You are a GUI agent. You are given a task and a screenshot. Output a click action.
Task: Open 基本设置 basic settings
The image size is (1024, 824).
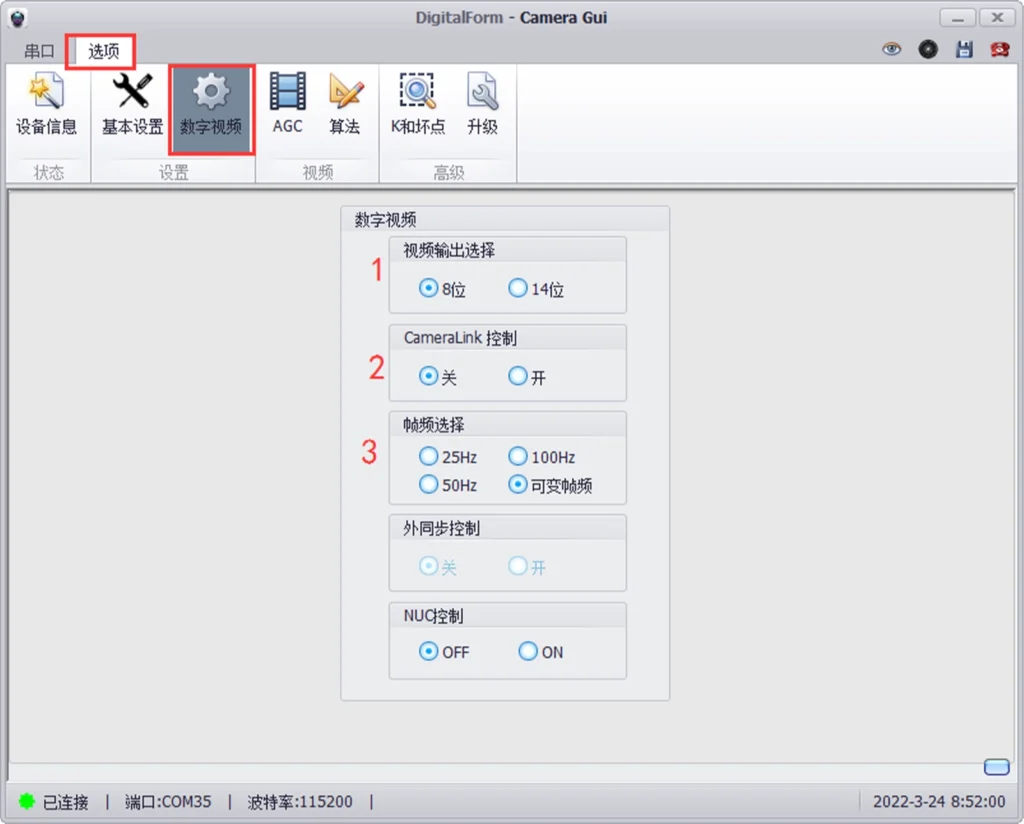tap(131, 105)
